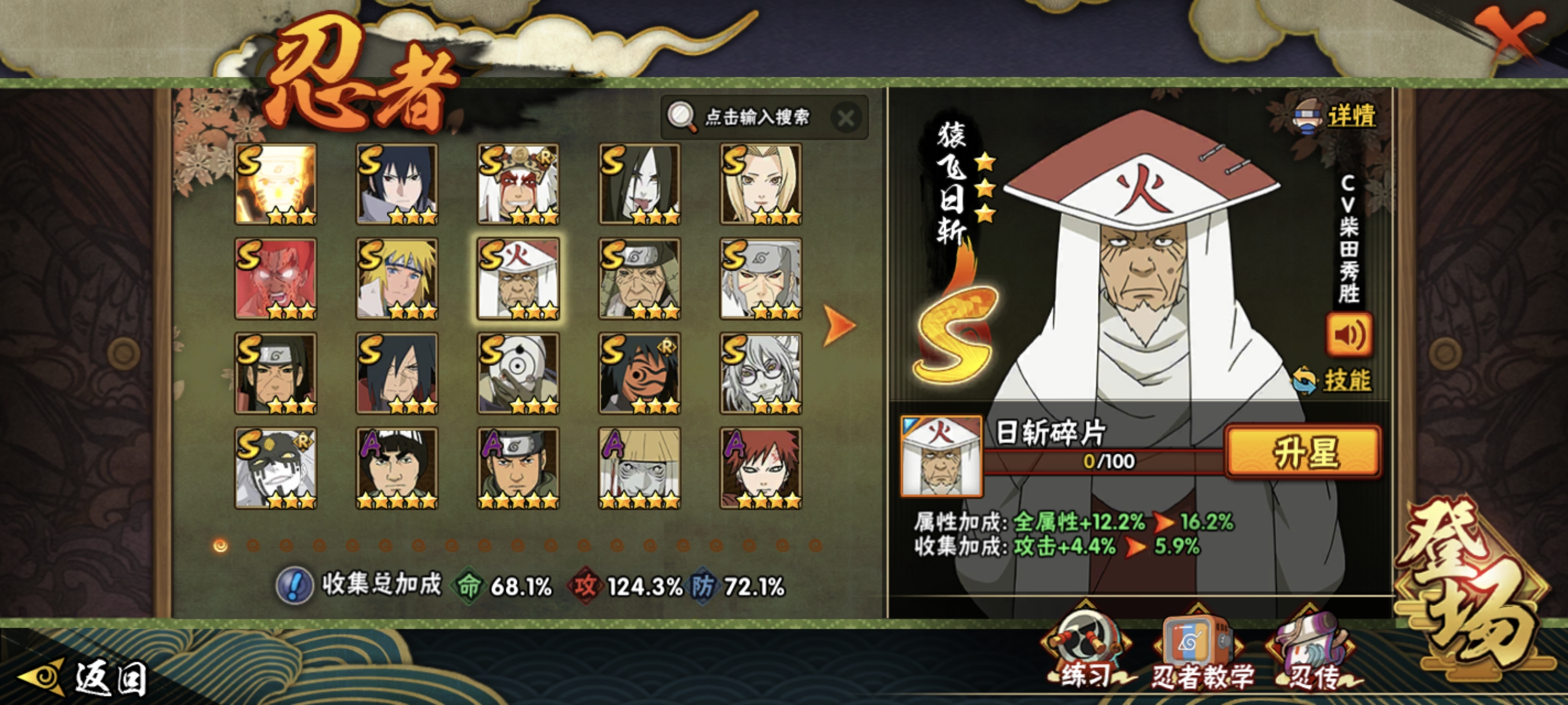The width and height of the screenshot is (1568, 705).
Task: Open collection bonus info exclamation icon
Action: [295, 585]
